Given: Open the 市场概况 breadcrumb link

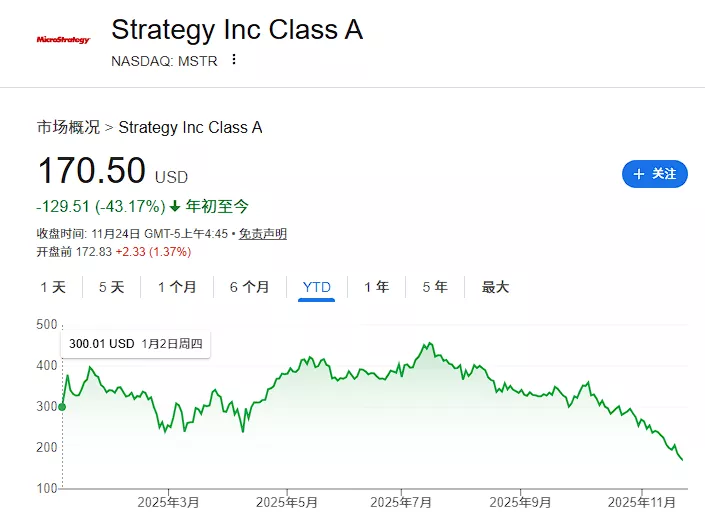Looking at the screenshot, I should pos(68,127).
